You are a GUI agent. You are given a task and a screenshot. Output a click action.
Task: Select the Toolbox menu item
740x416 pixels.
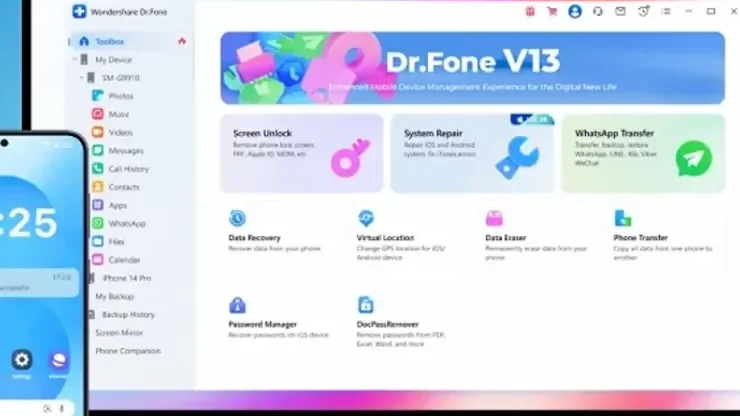tap(109, 42)
